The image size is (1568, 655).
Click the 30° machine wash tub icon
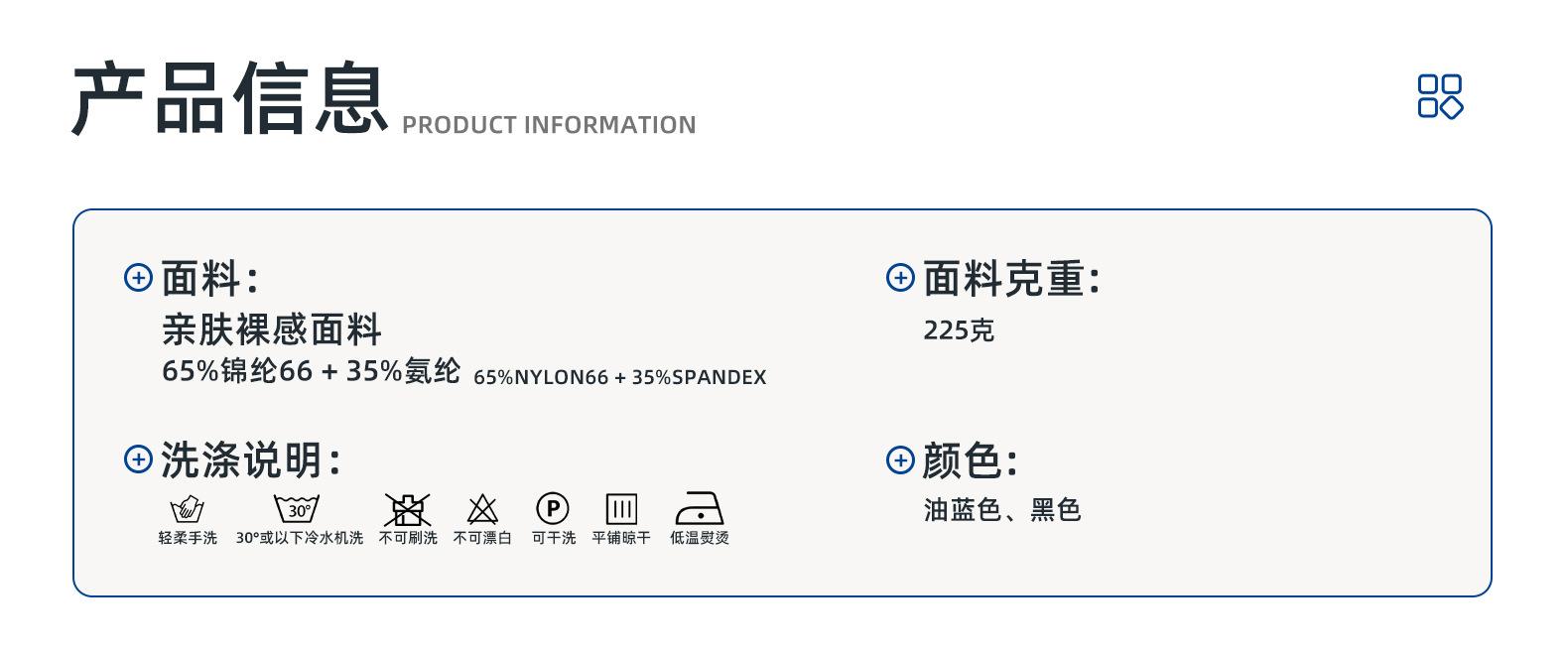click(x=297, y=509)
